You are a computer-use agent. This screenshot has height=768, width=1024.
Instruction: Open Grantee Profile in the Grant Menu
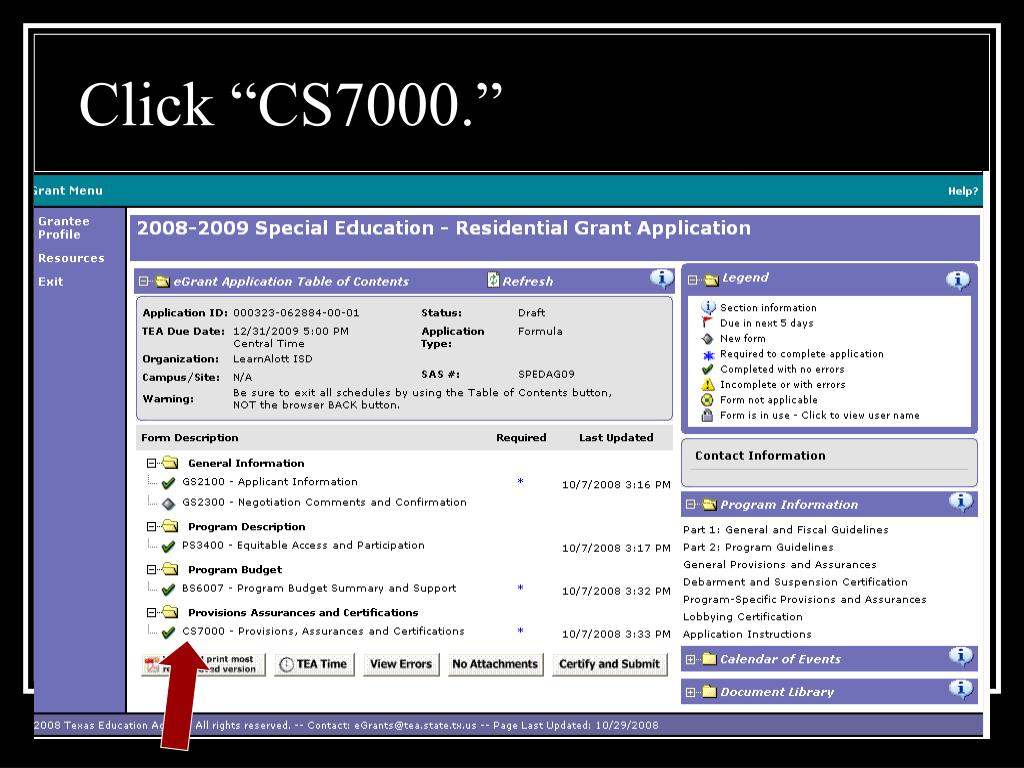tap(63, 227)
